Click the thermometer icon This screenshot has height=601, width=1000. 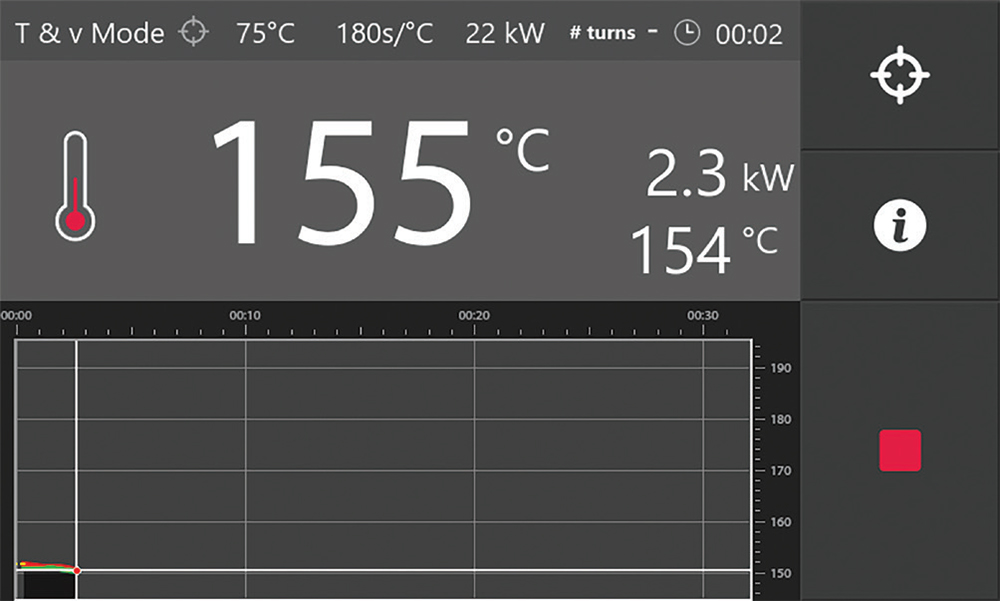pyautogui.click(x=75, y=187)
